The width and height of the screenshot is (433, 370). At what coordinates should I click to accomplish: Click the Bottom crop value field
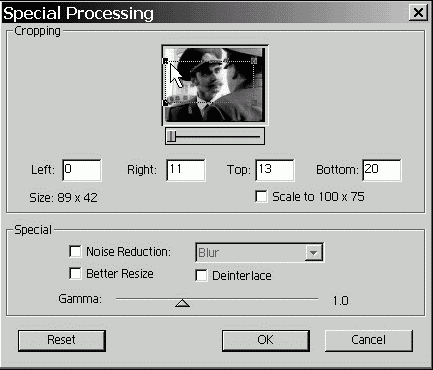pos(382,170)
